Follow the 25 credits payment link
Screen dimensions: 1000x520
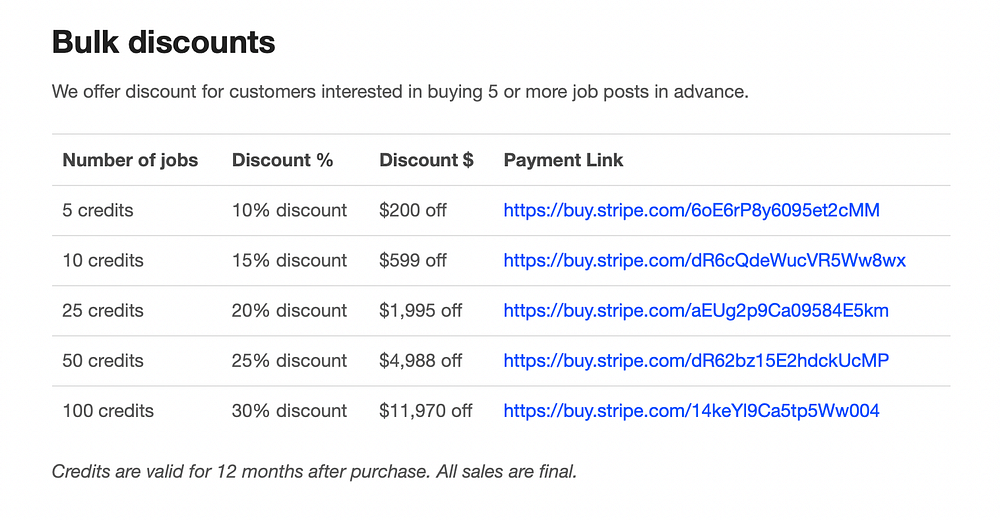[x=695, y=310]
